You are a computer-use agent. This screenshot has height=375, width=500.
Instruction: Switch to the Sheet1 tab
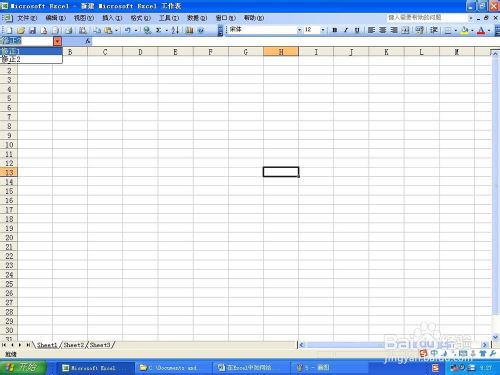47,345
